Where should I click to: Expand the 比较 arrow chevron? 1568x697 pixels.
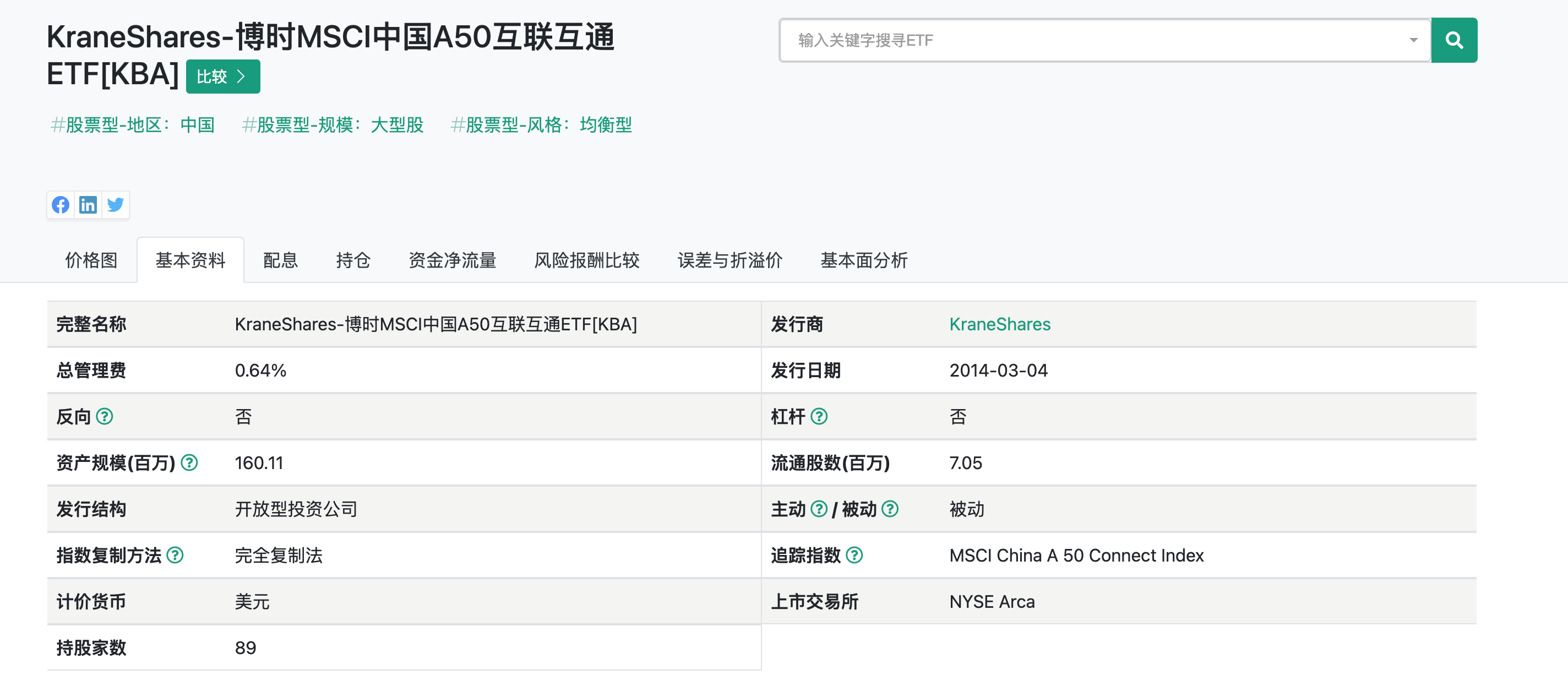242,76
